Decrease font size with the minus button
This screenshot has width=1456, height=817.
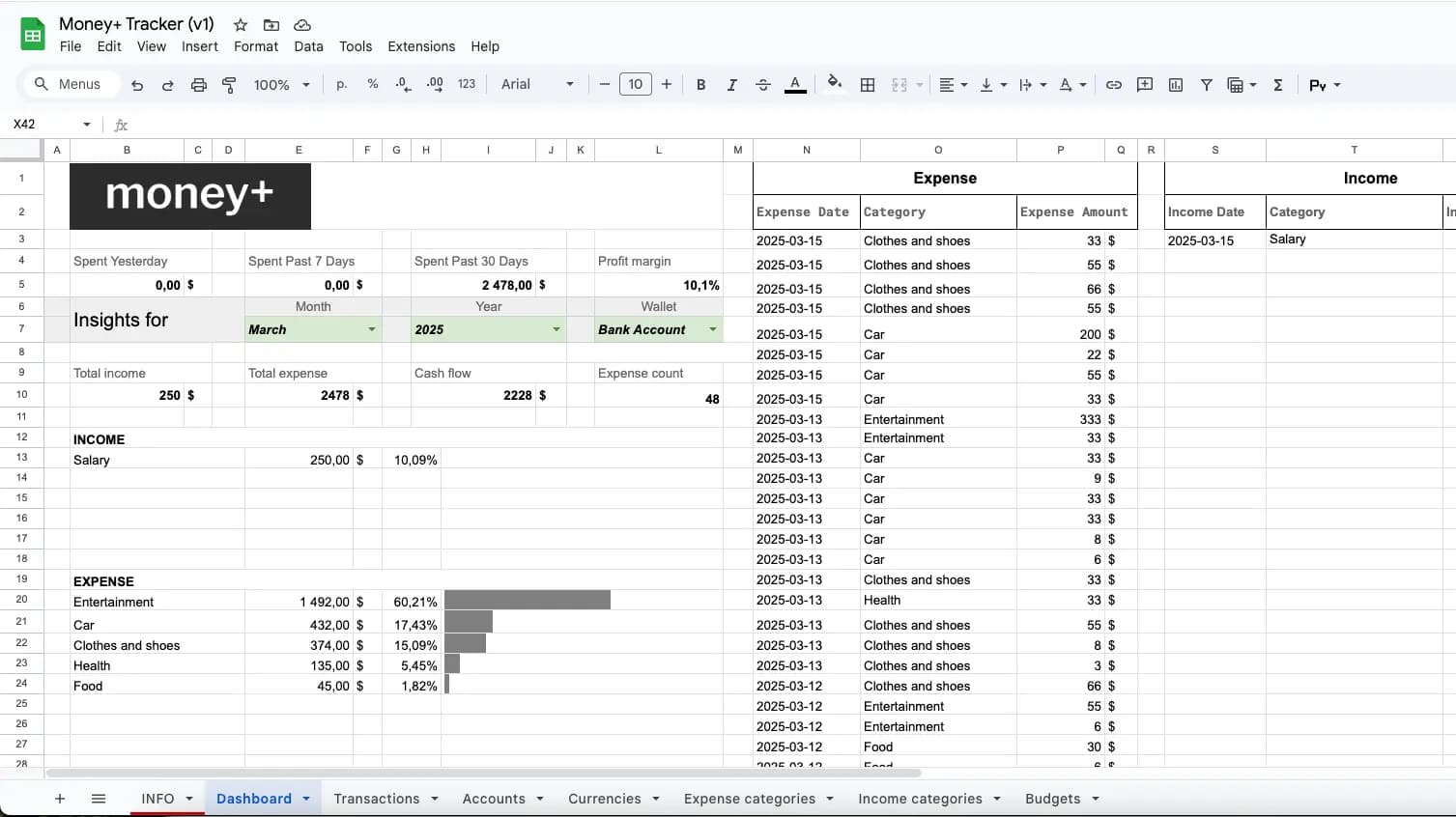click(605, 85)
